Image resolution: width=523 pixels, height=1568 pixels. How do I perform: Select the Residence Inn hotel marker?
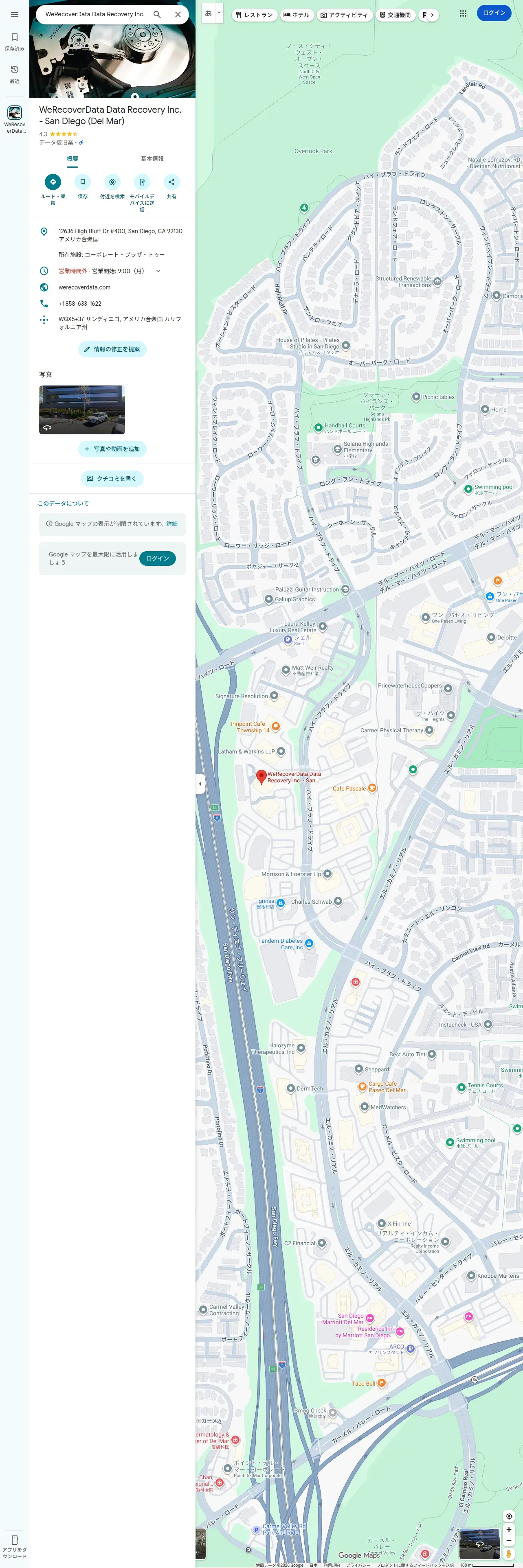click(x=400, y=1331)
